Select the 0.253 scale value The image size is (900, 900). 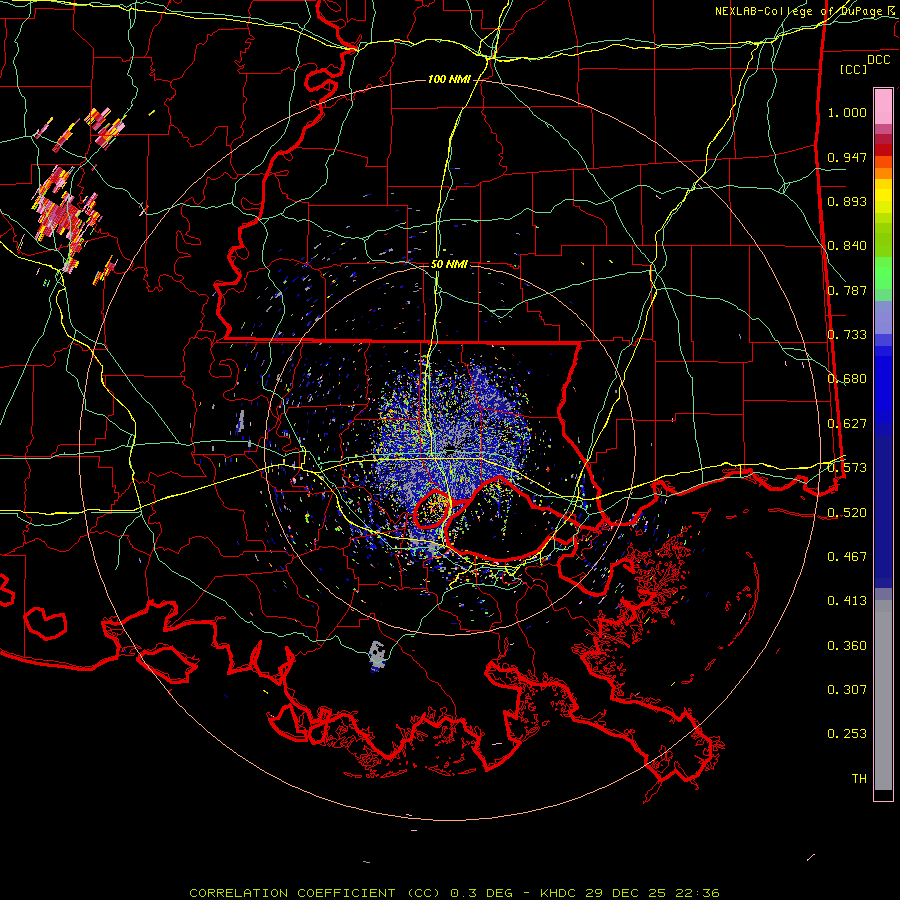(847, 734)
